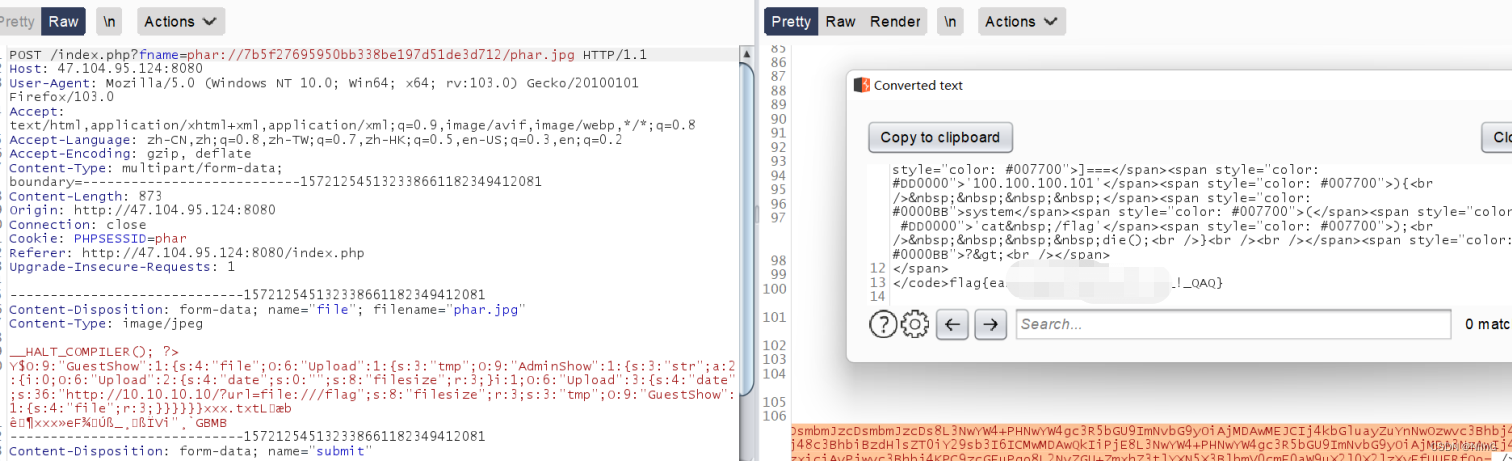
Task: Select the Raw tab in response panel
Action: [840, 21]
